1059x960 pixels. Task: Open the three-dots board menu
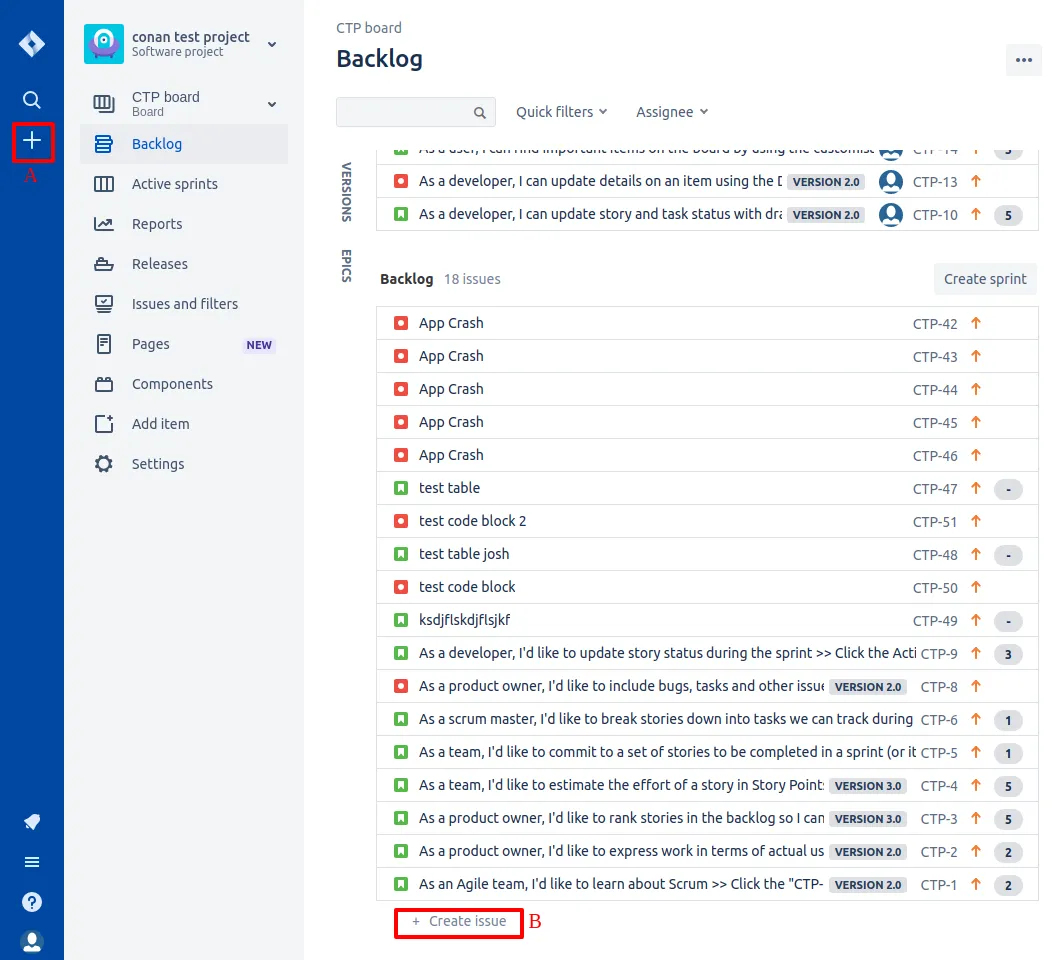click(x=1023, y=60)
